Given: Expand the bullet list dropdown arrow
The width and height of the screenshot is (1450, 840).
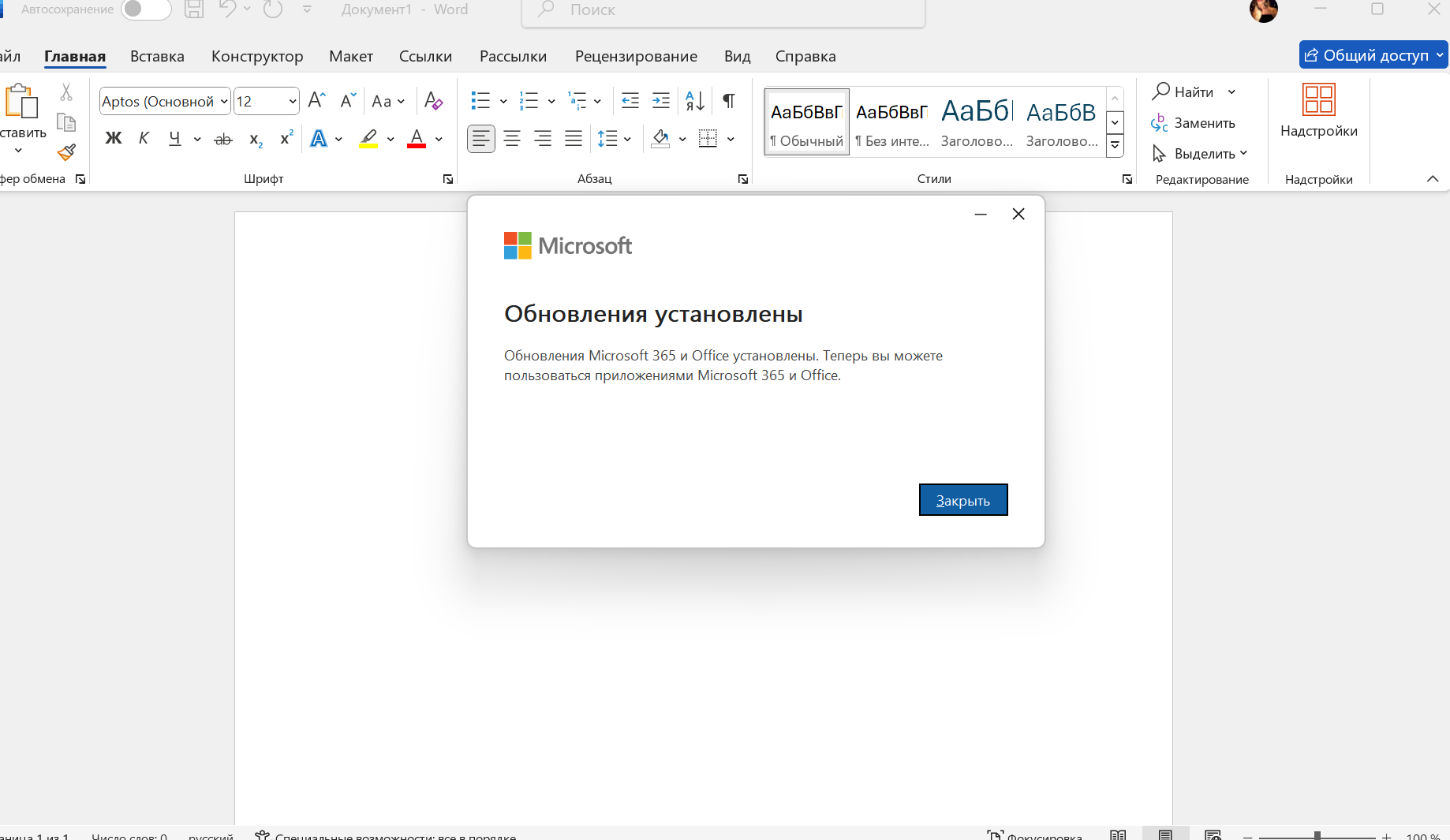Looking at the screenshot, I should pos(503,101).
